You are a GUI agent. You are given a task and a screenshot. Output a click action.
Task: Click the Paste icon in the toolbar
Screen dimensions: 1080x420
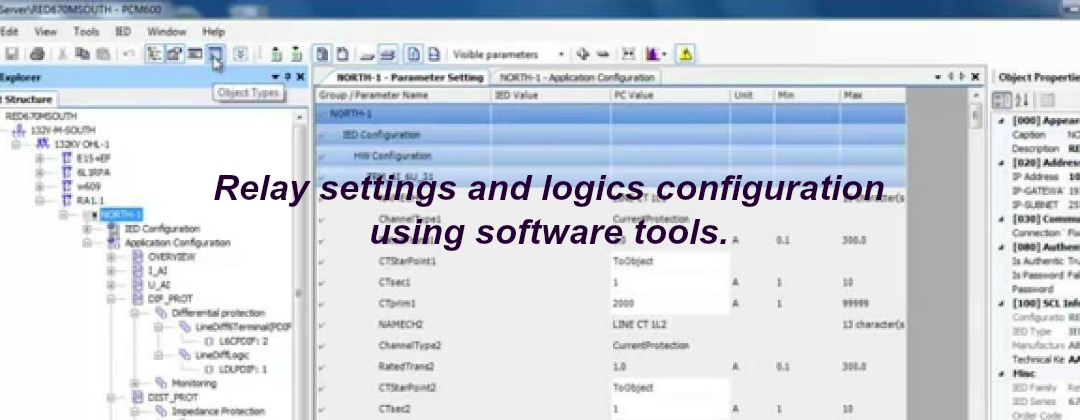click(103, 54)
